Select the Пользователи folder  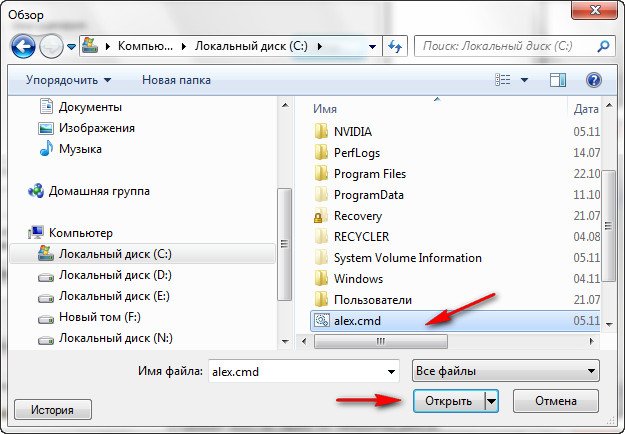pyautogui.click(x=373, y=300)
